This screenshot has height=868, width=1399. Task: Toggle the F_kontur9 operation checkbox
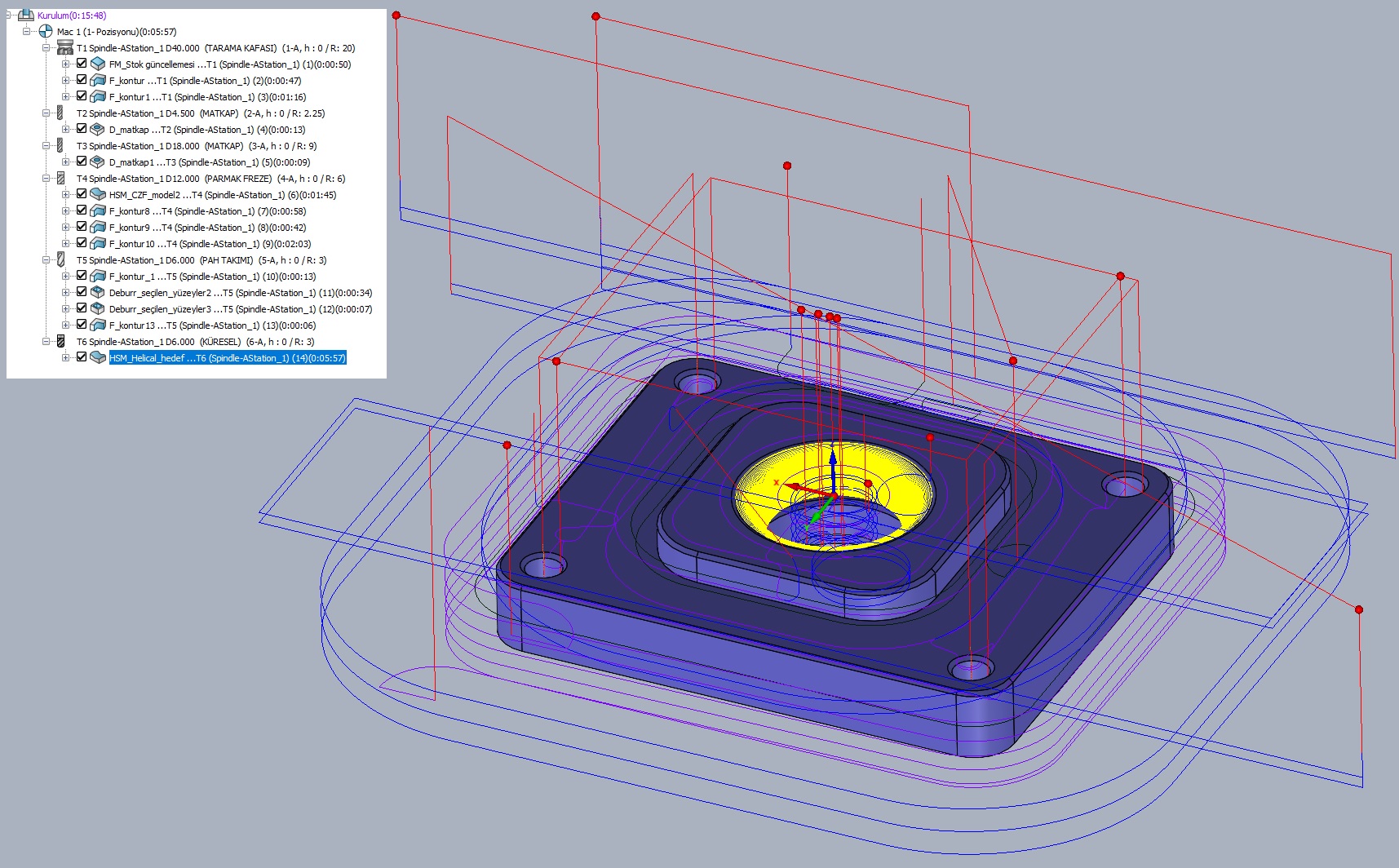coord(82,227)
